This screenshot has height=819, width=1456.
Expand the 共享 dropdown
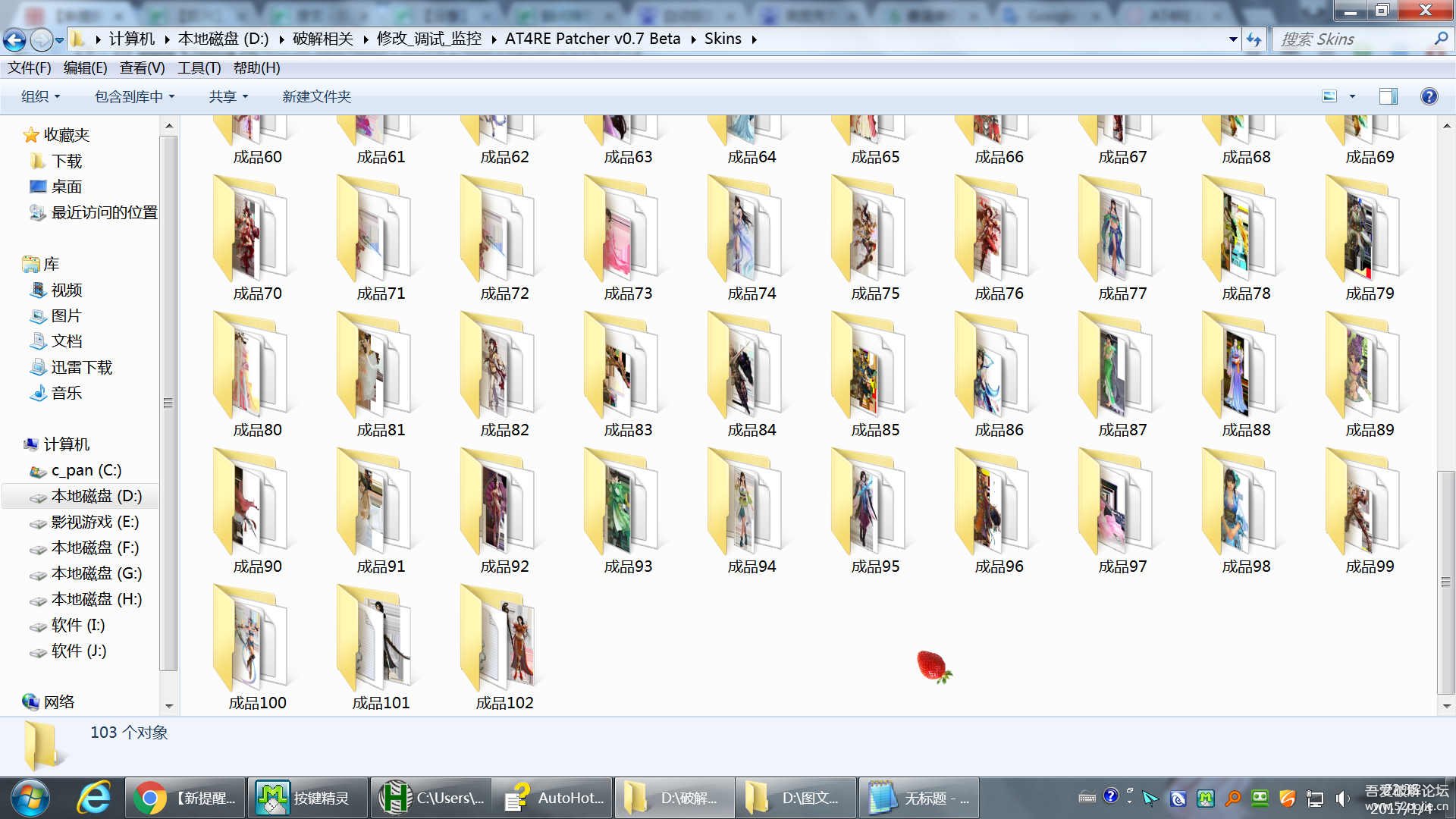[228, 96]
